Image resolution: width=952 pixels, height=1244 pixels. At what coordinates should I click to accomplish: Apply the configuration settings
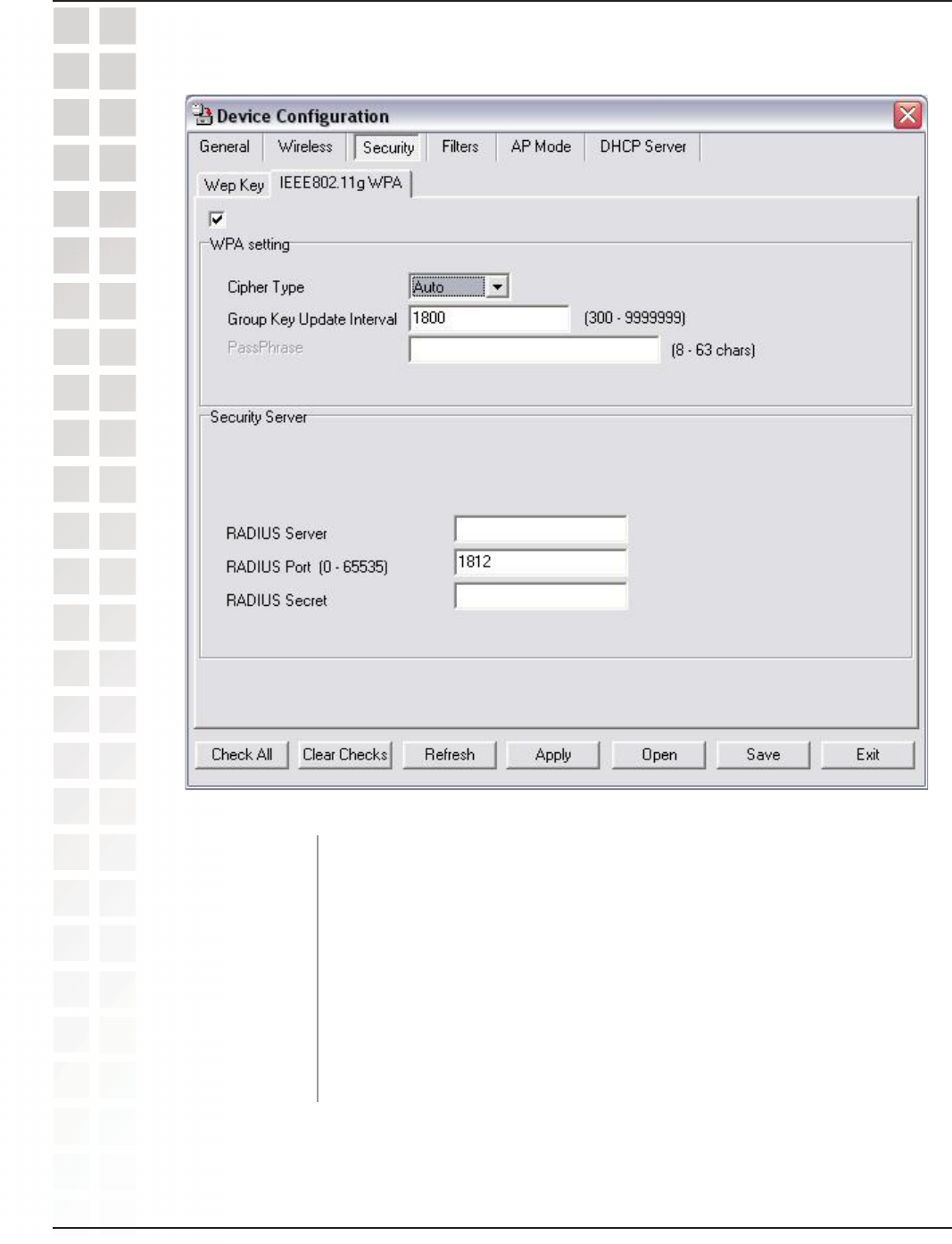[553, 754]
